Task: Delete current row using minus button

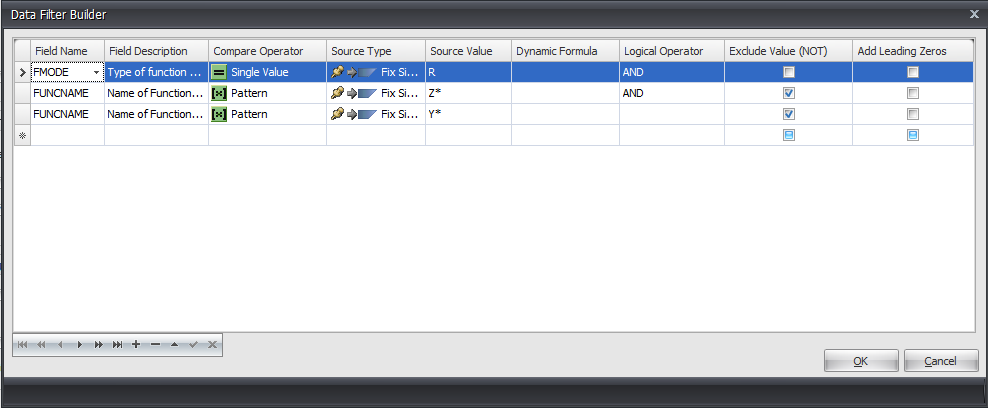Action: [155, 345]
